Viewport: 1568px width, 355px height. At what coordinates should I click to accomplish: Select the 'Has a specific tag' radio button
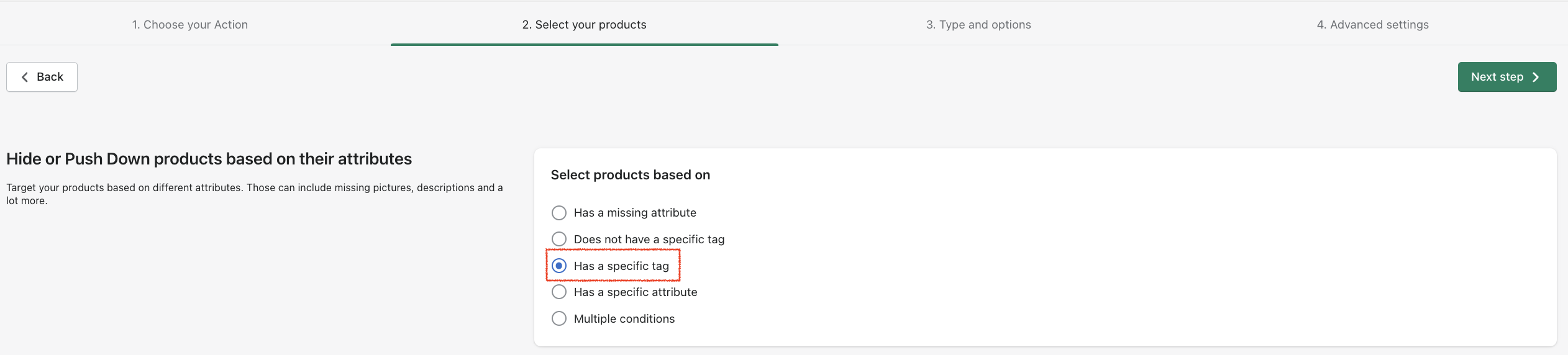[559, 266]
